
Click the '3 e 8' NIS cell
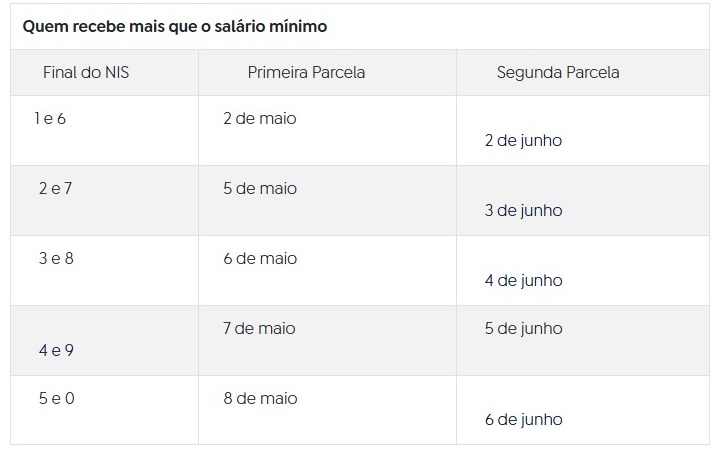tap(56, 259)
